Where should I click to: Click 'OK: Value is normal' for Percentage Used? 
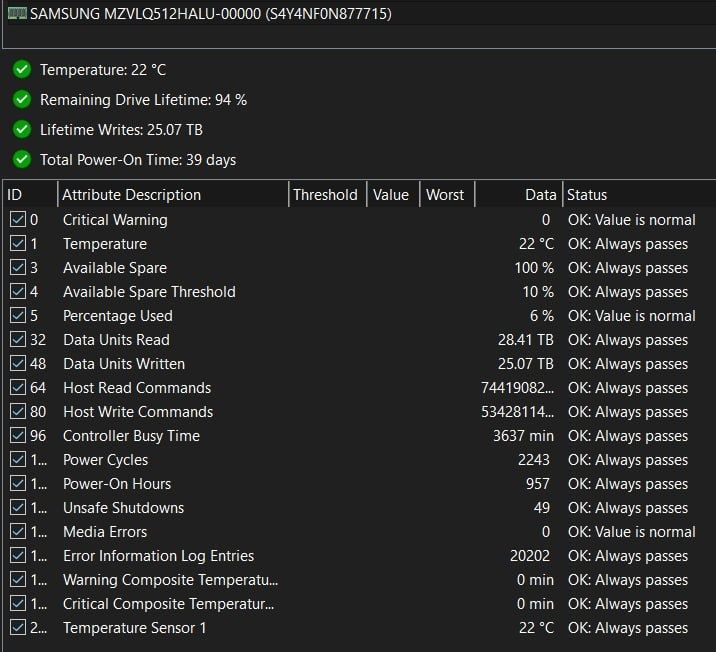[x=632, y=316]
